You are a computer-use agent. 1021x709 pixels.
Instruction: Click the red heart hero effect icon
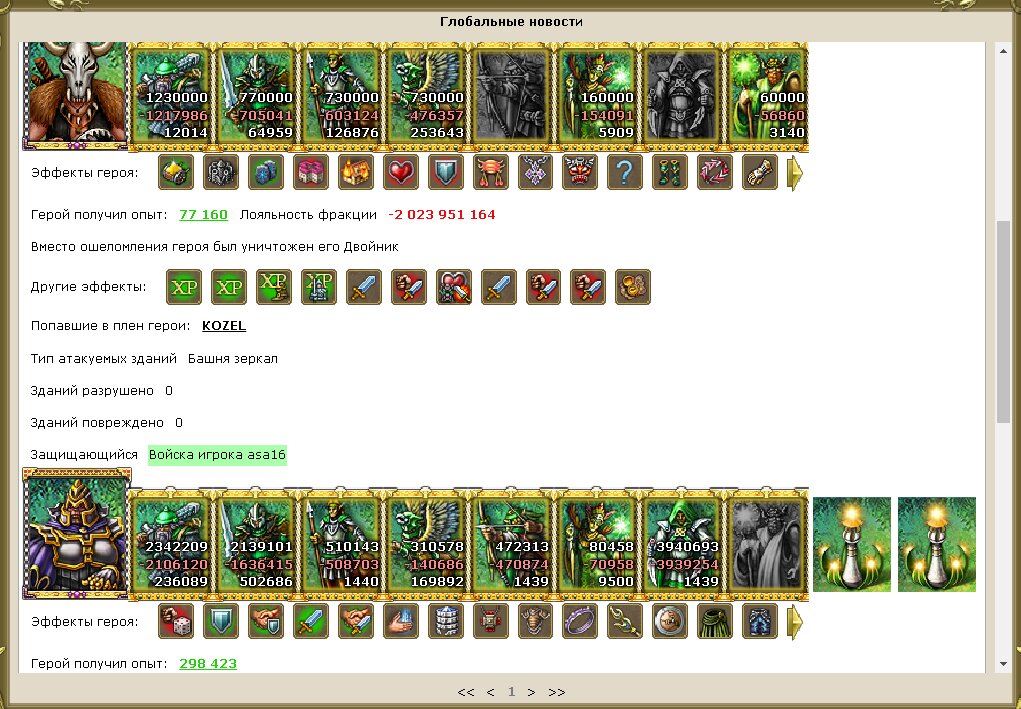click(400, 173)
